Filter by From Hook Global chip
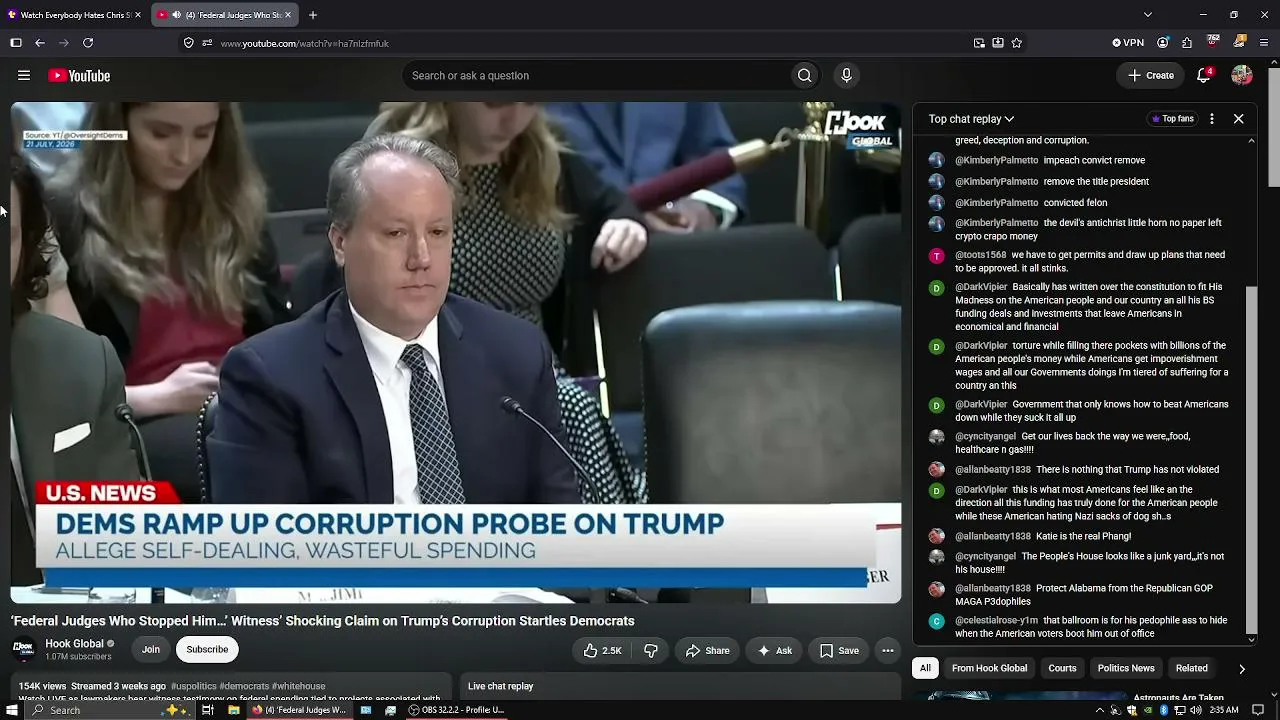 989,668
